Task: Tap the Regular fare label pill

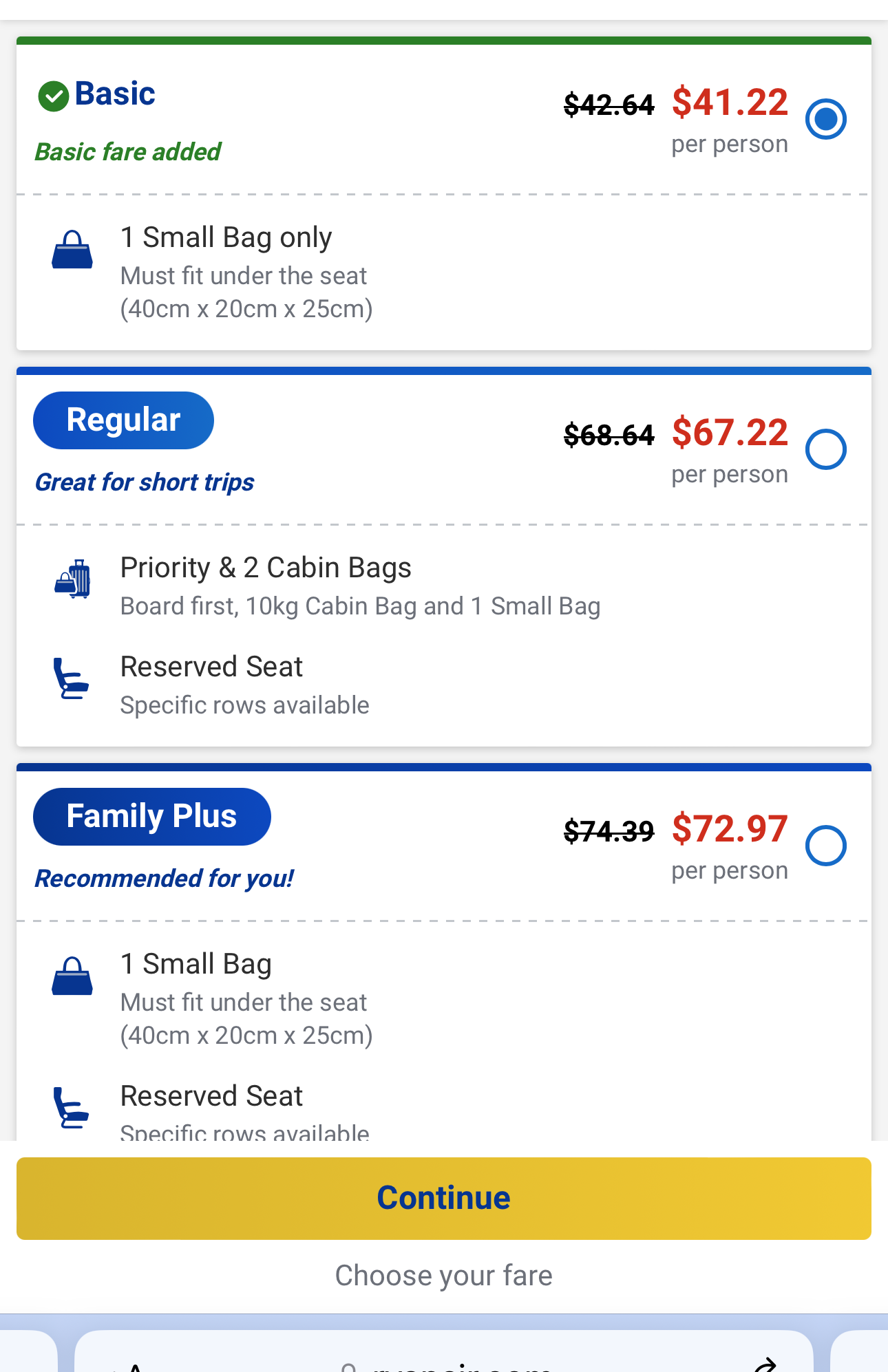Action: [x=123, y=420]
